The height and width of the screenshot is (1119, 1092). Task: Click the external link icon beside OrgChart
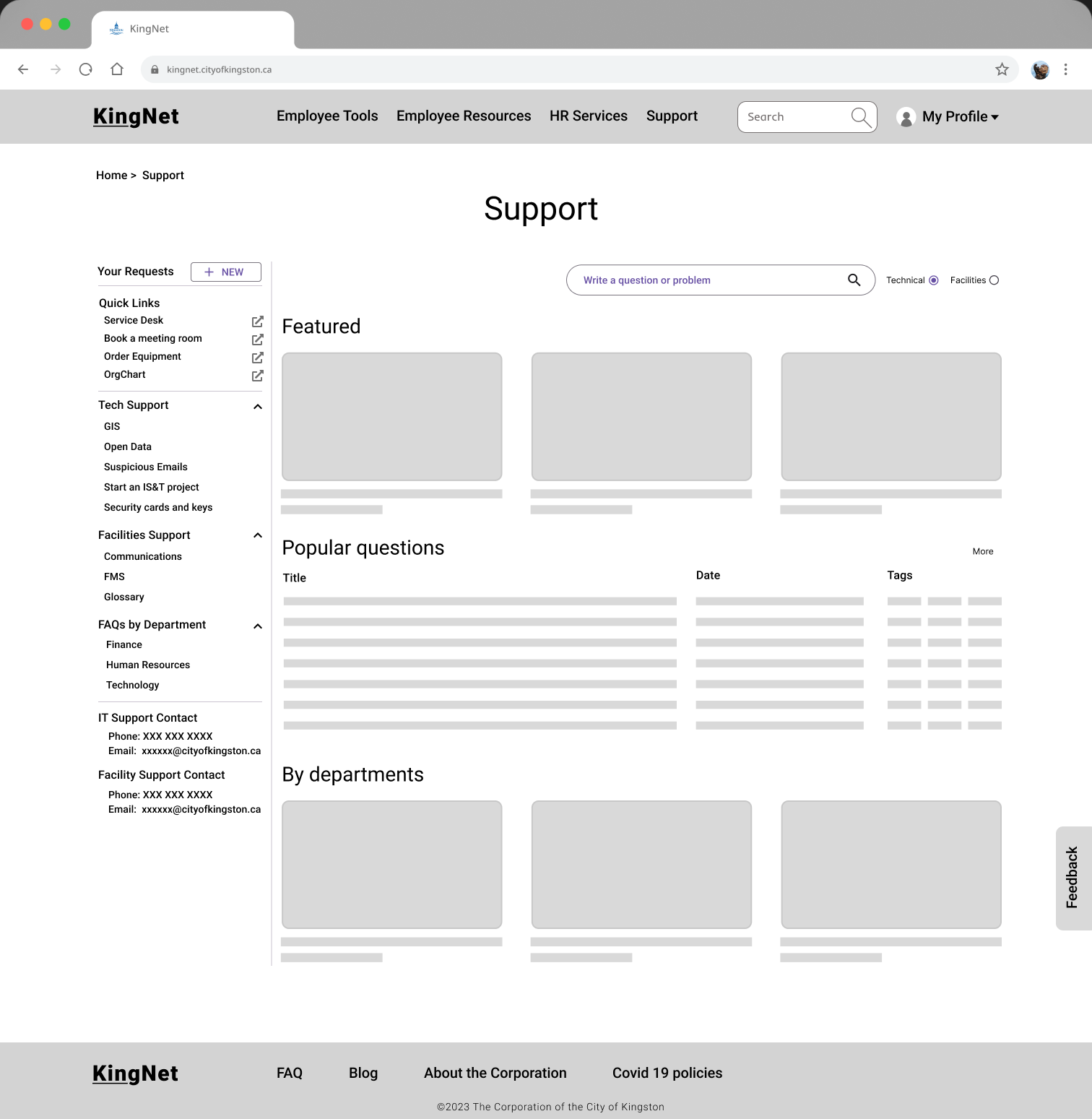257,376
